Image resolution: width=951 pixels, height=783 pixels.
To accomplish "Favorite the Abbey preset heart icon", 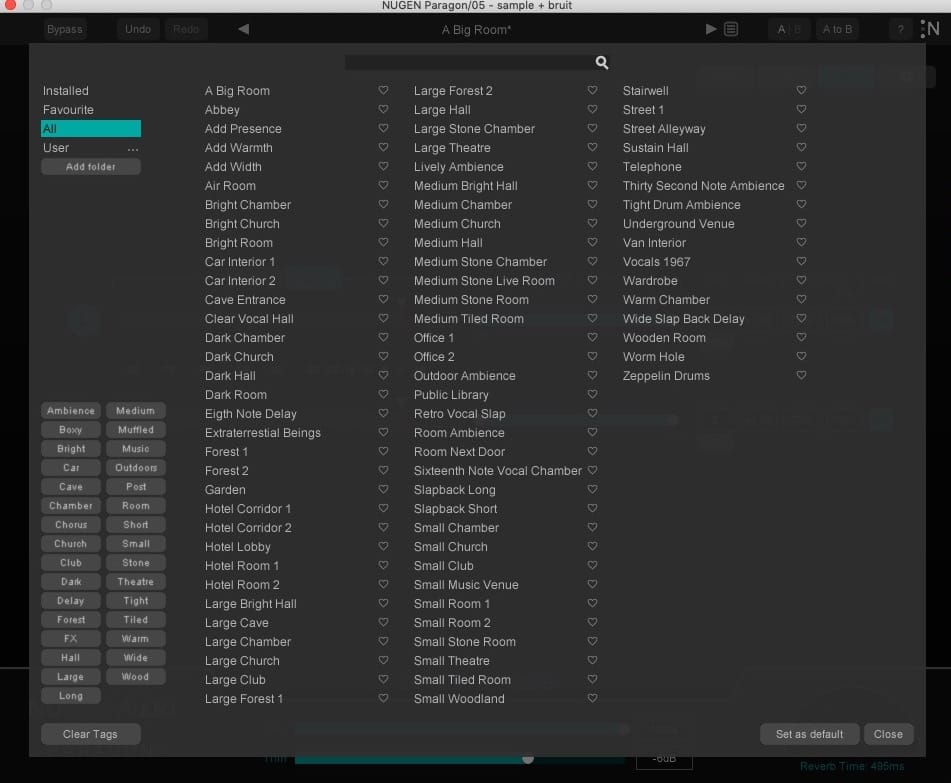I will pyautogui.click(x=383, y=109).
